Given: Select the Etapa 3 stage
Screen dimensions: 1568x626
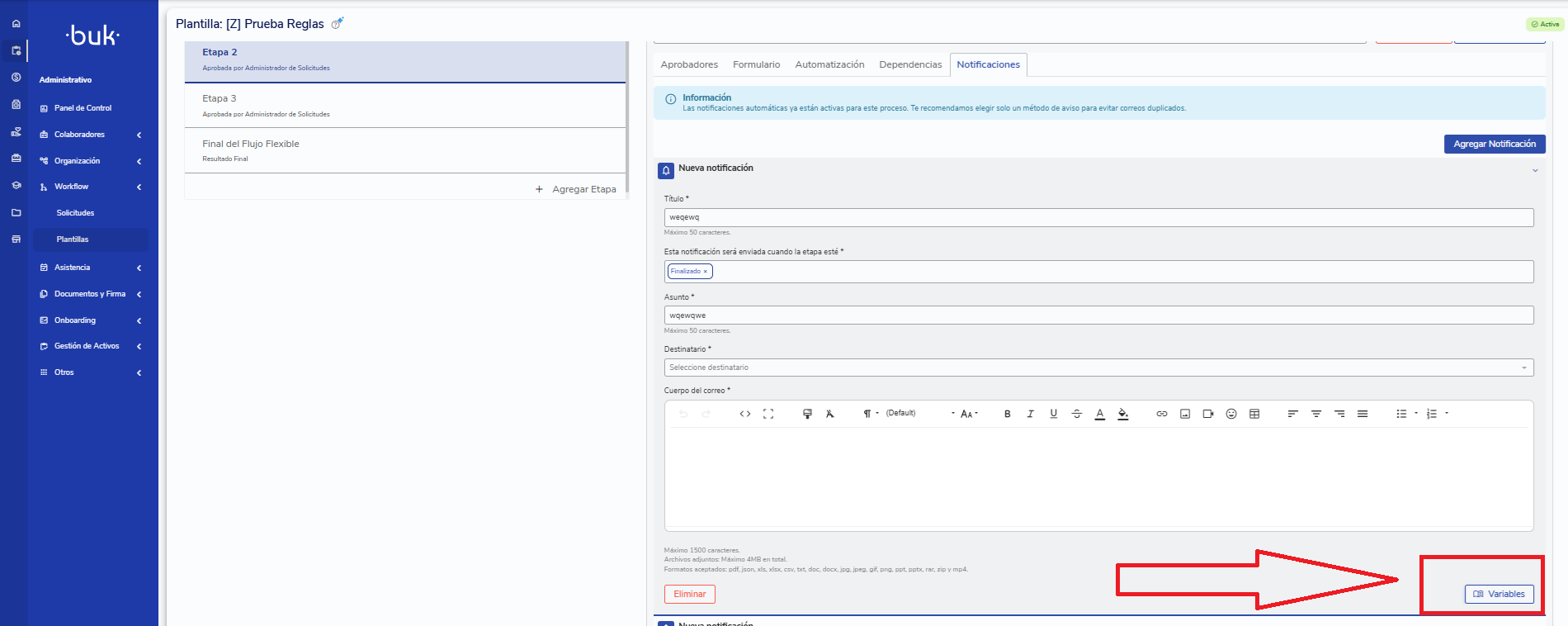Looking at the screenshot, I should [404, 106].
